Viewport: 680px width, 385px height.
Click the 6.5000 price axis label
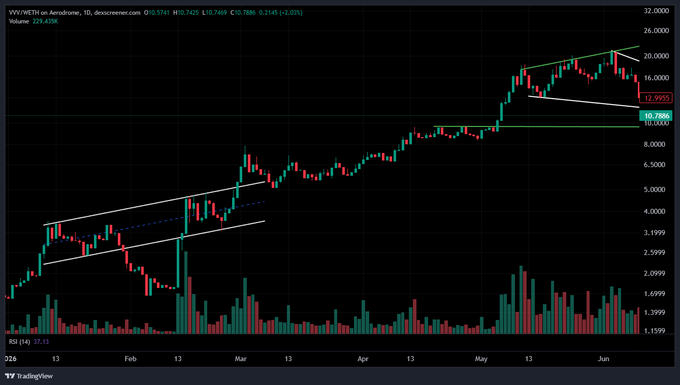654,165
